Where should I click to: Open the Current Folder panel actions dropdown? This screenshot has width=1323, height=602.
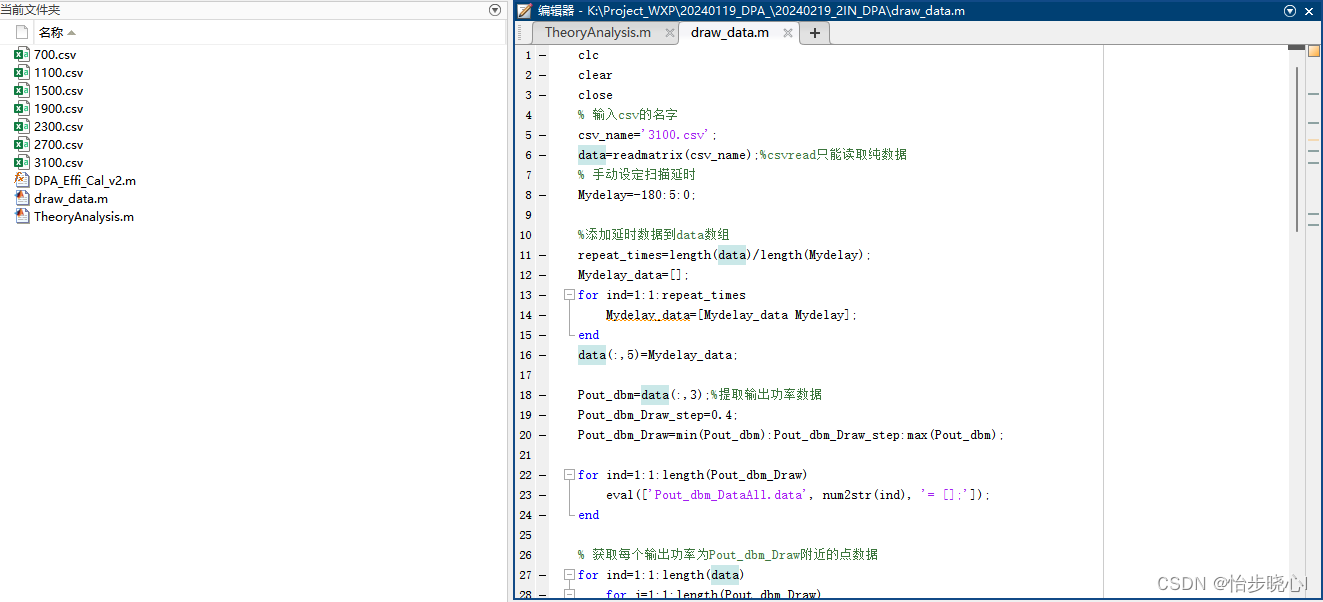click(494, 10)
